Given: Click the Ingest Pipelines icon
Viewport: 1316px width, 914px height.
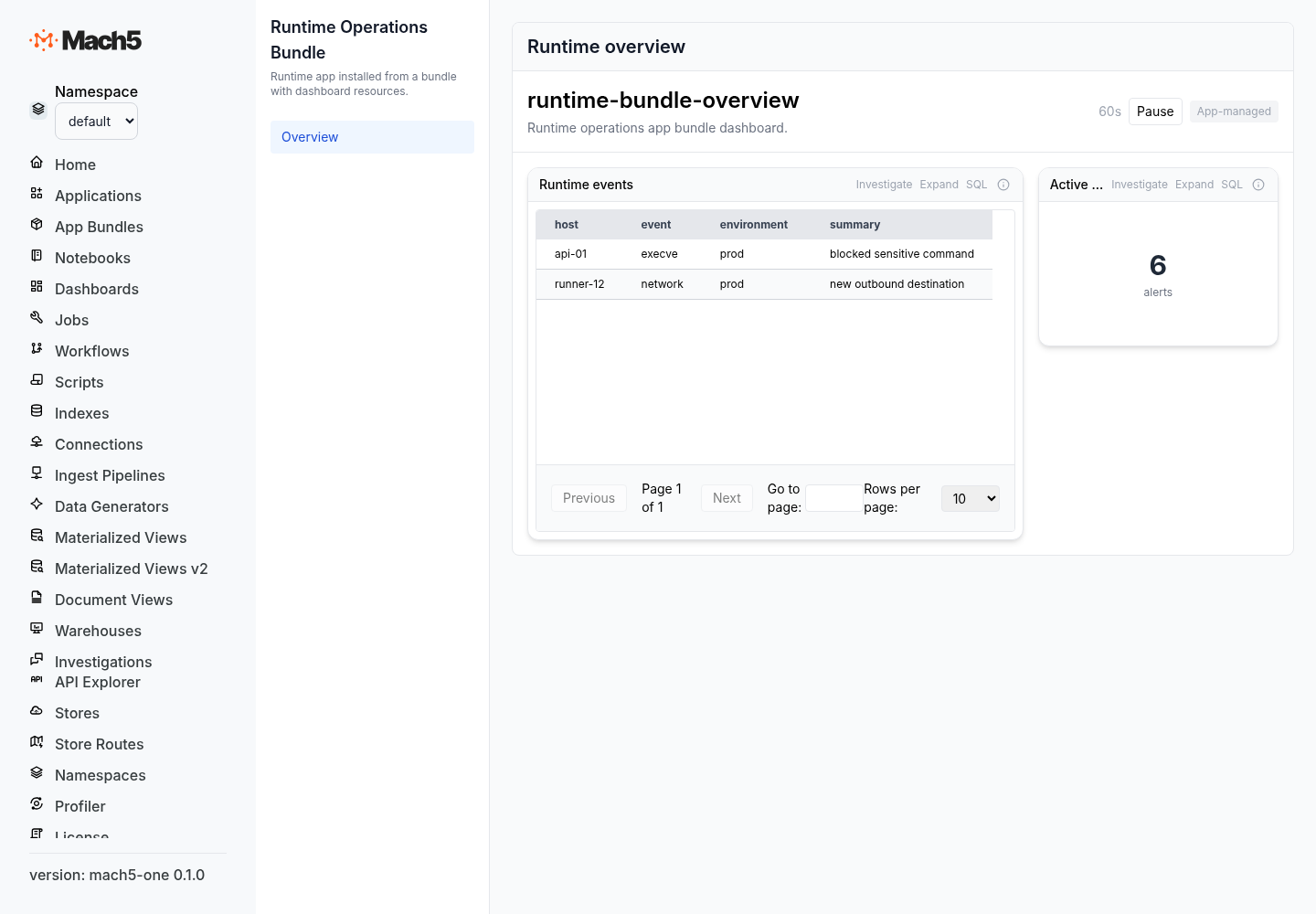Looking at the screenshot, I should 37,473.
